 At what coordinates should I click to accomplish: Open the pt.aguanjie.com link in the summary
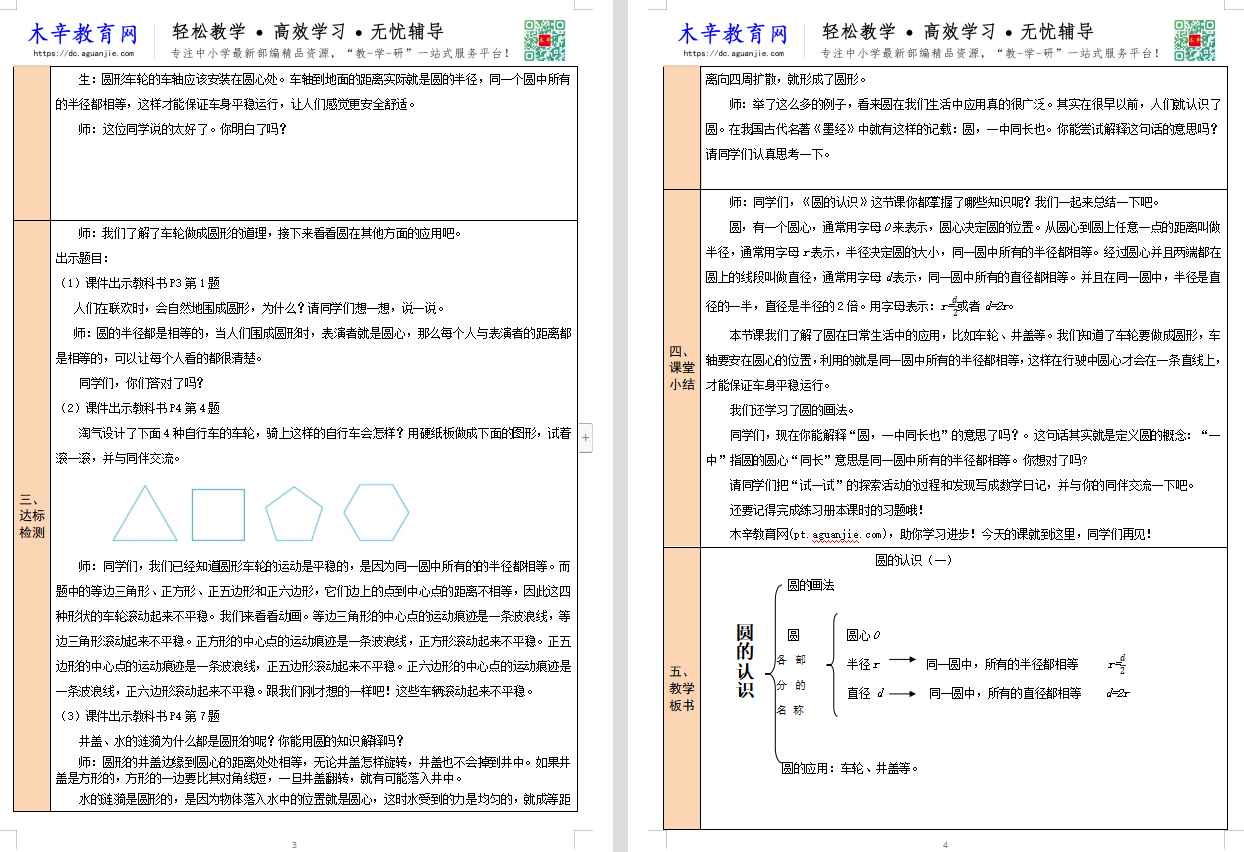838,534
